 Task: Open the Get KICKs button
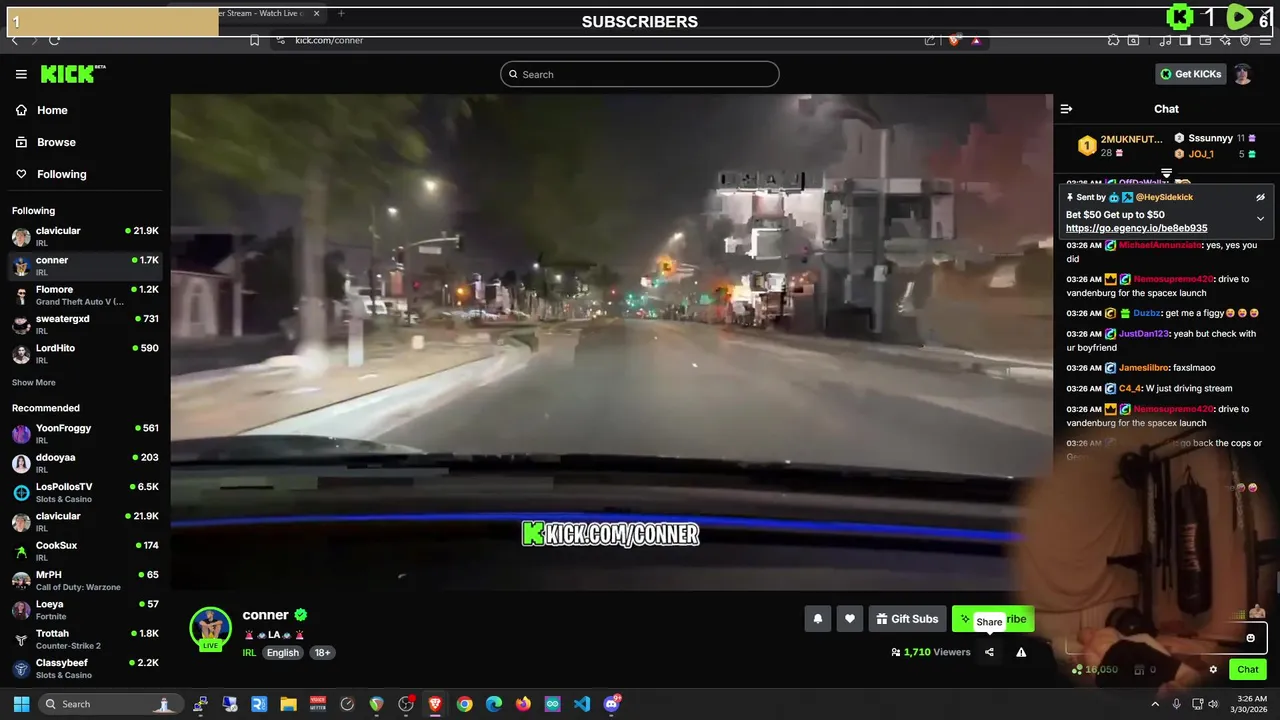point(1190,74)
